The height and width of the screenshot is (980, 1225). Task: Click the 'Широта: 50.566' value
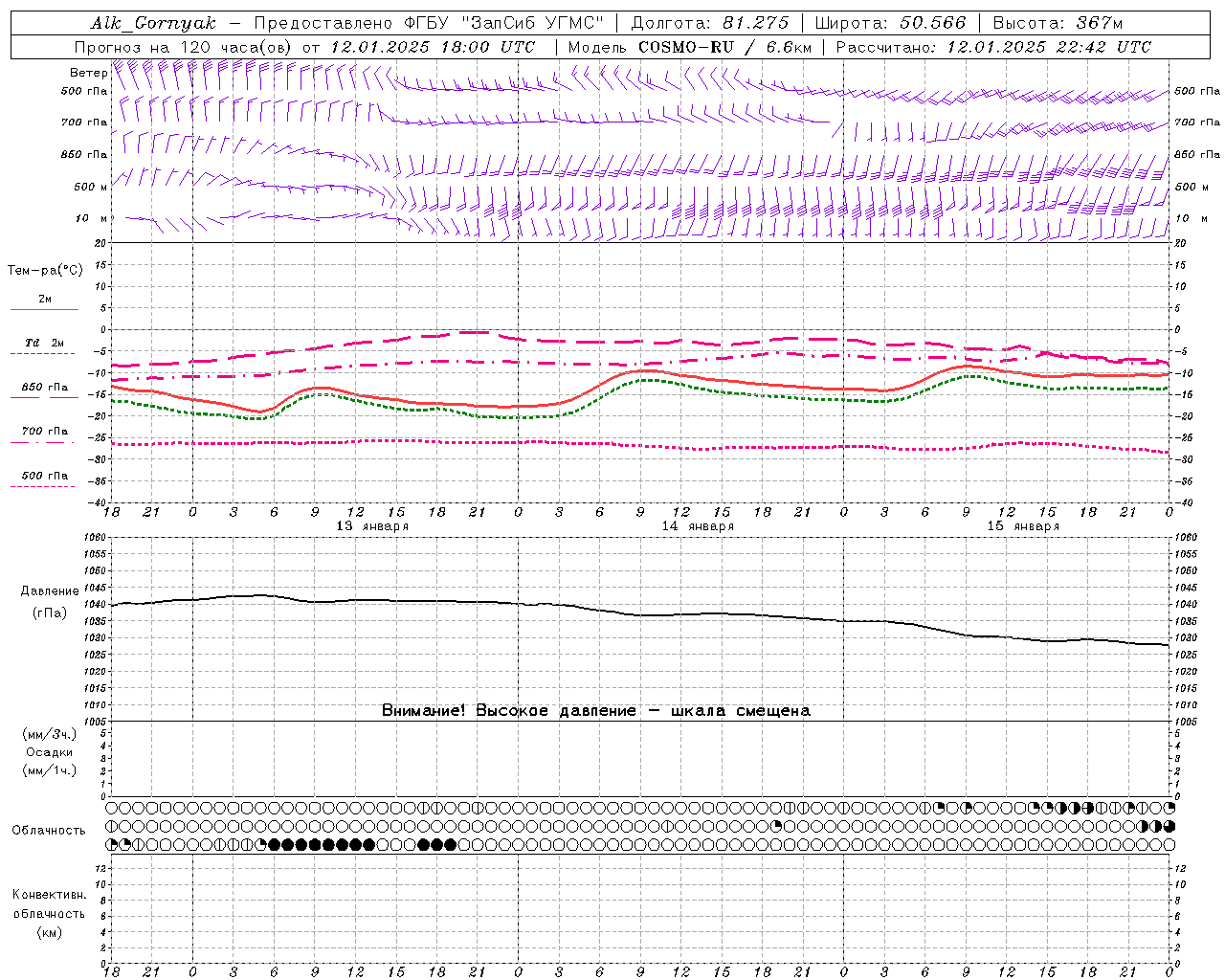(x=890, y=23)
